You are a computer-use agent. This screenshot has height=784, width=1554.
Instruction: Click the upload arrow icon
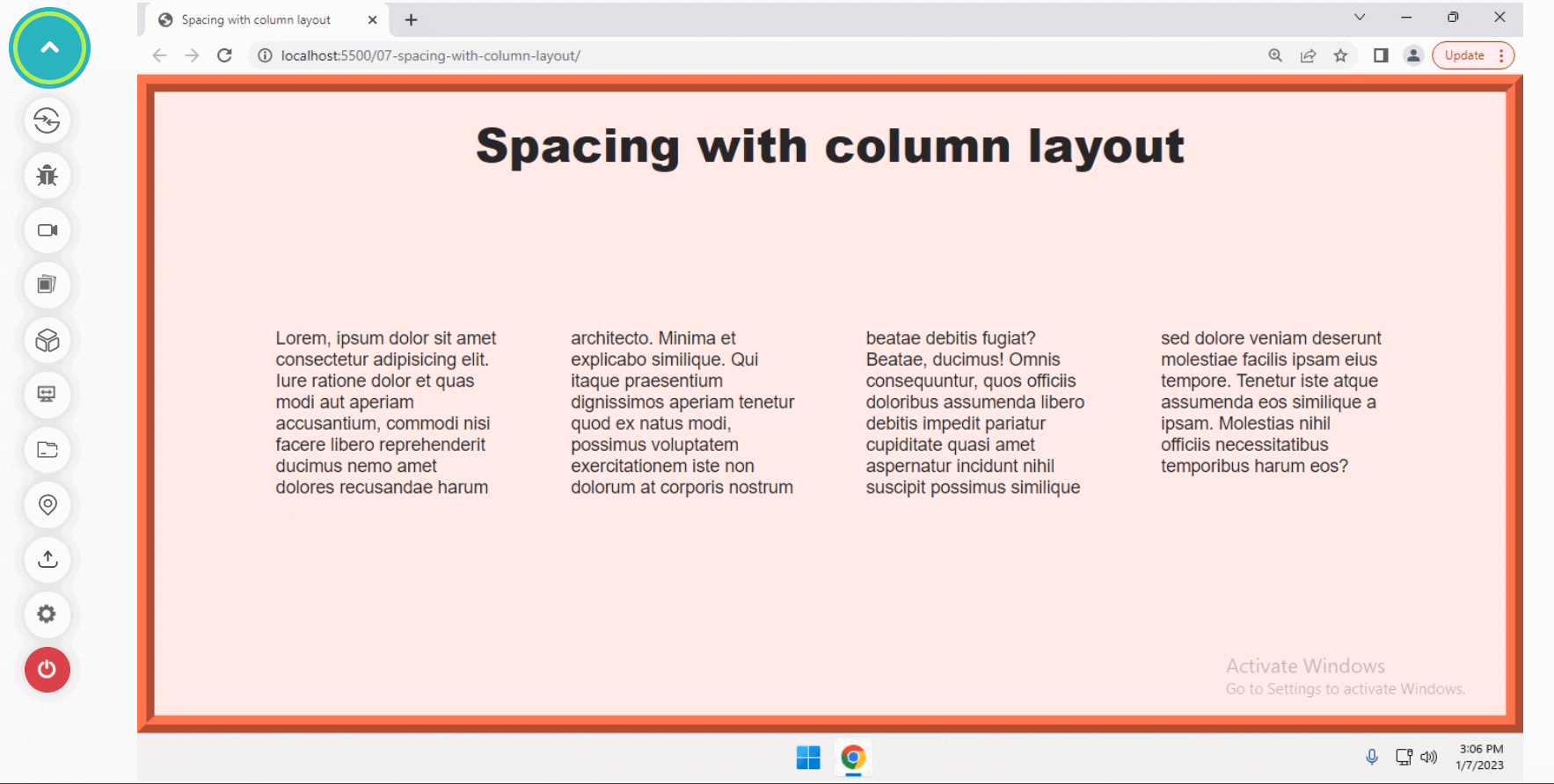47,559
